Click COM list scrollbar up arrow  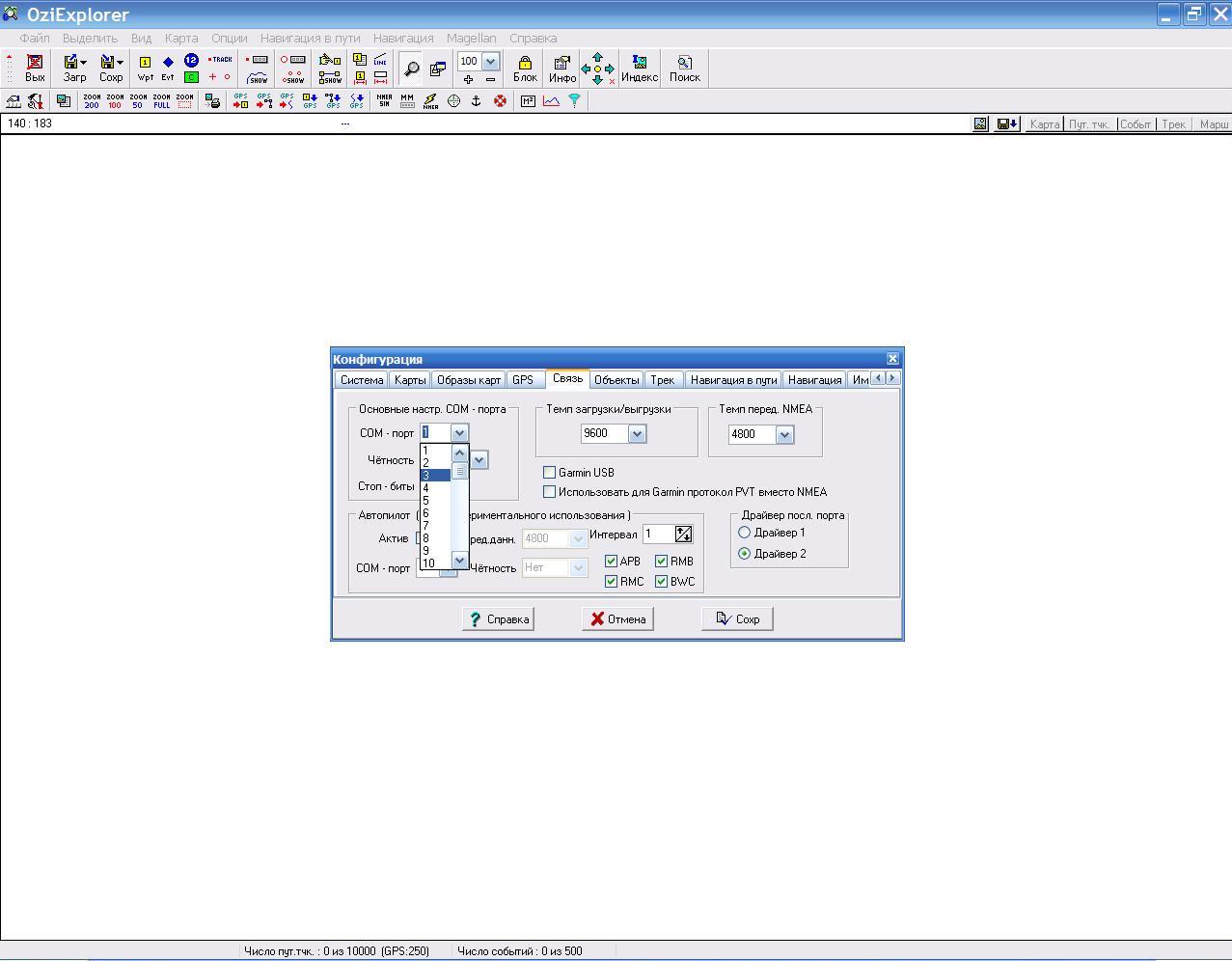click(x=459, y=453)
